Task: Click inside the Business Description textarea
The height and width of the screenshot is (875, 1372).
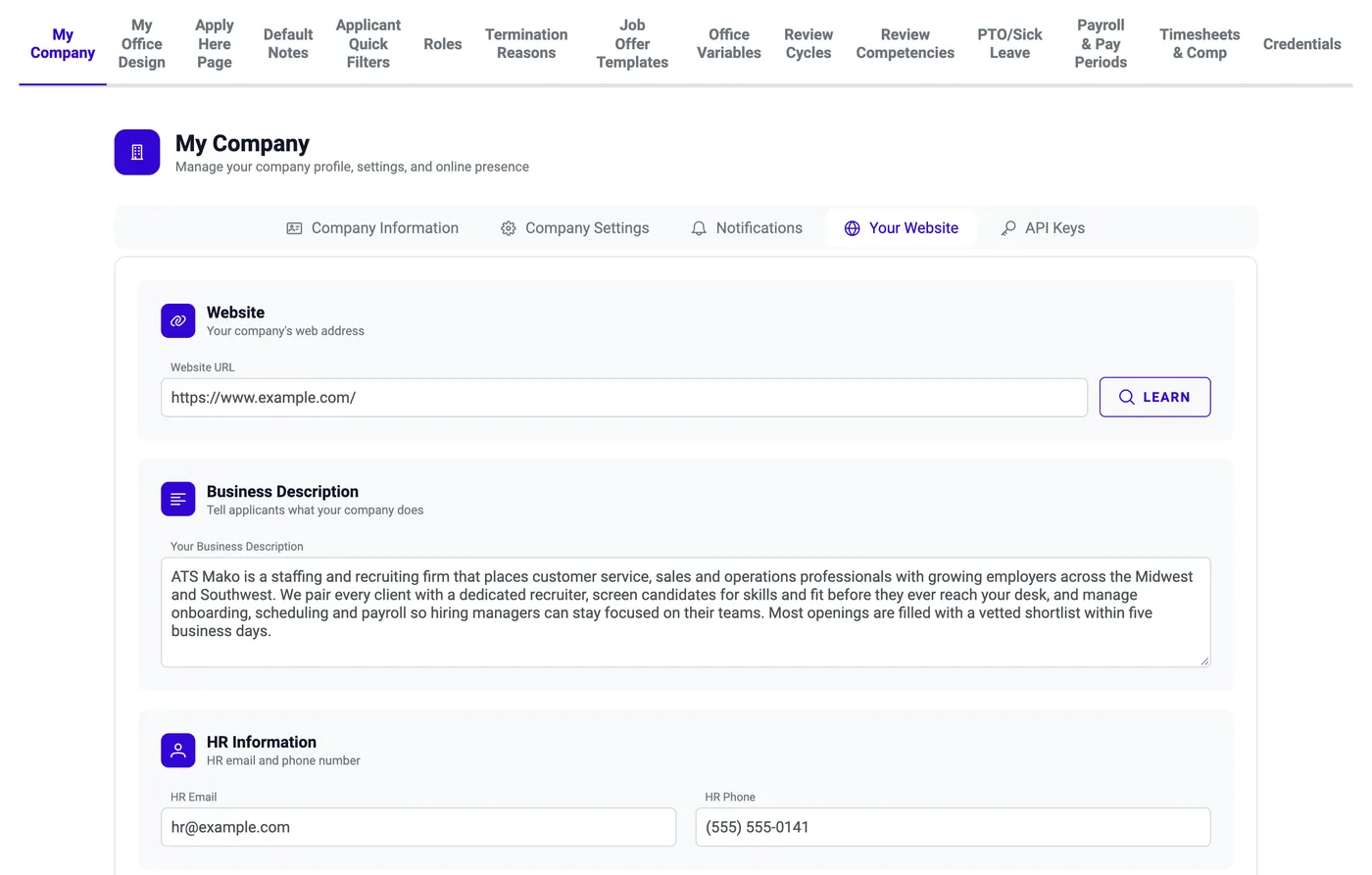Action: (686, 612)
